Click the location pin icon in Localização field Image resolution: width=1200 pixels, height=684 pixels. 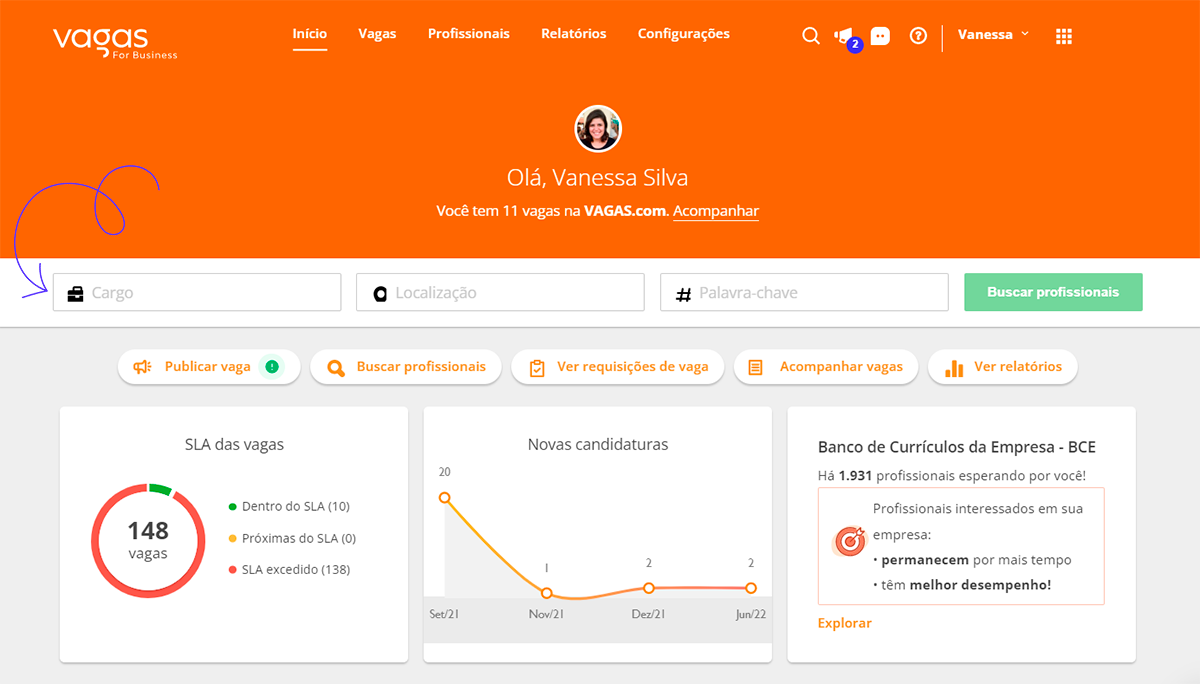[x=380, y=294]
